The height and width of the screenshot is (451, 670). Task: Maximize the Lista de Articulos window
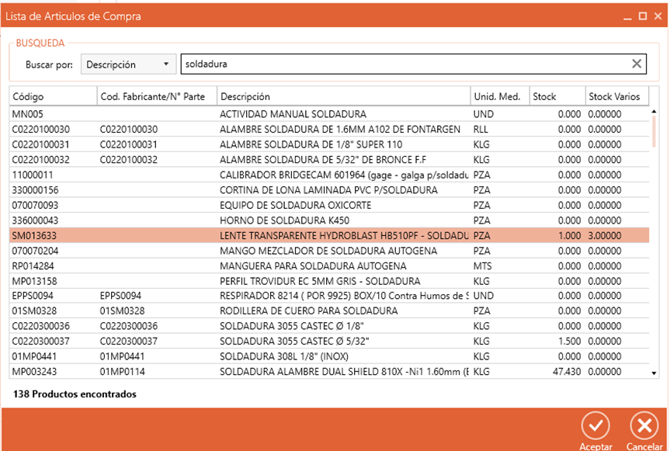[643, 16]
